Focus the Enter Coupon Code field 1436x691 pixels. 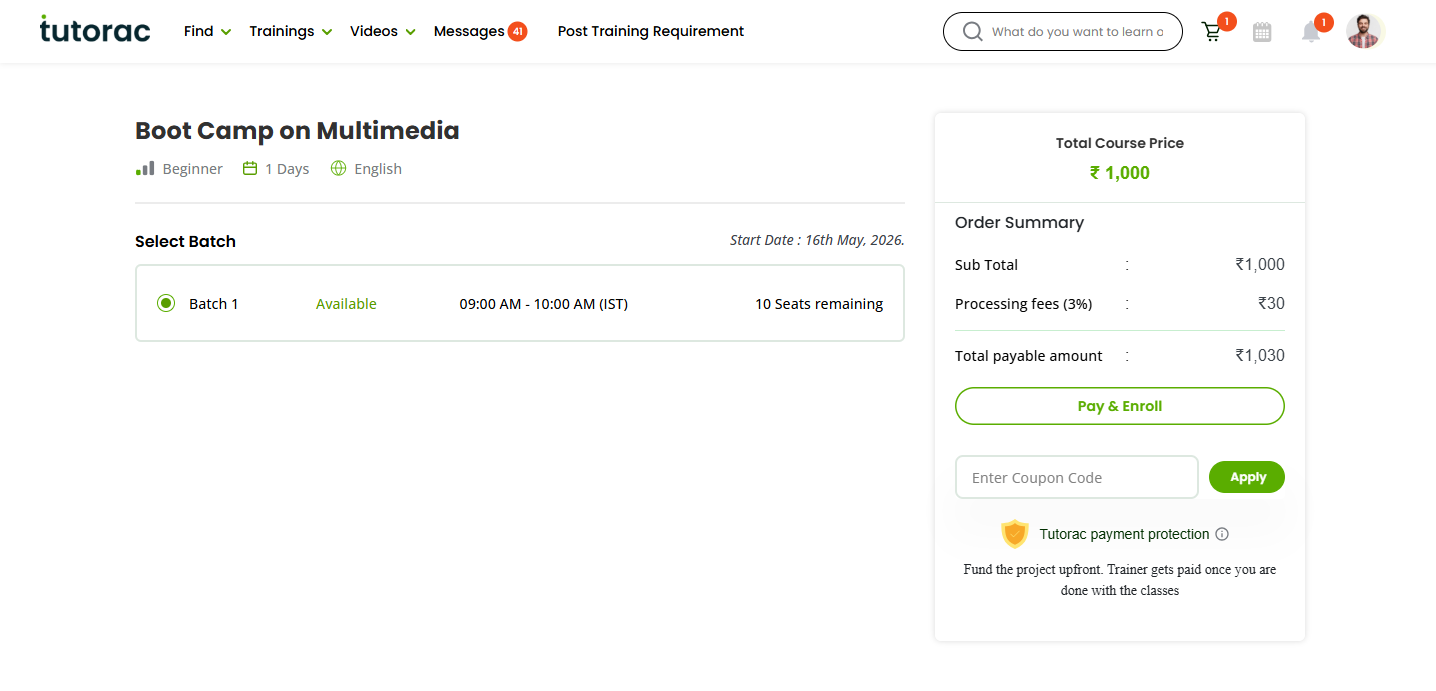coord(1077,477)
